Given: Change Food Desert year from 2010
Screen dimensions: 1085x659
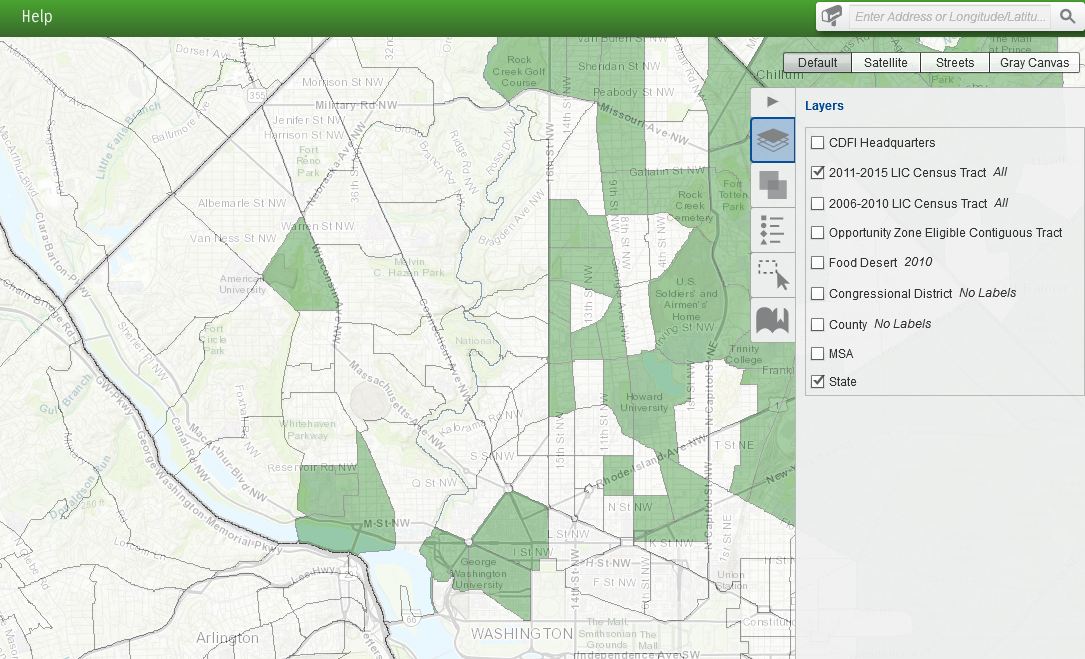Looking at the screenshot, I should pyautogui.click(x=918, y=262).
